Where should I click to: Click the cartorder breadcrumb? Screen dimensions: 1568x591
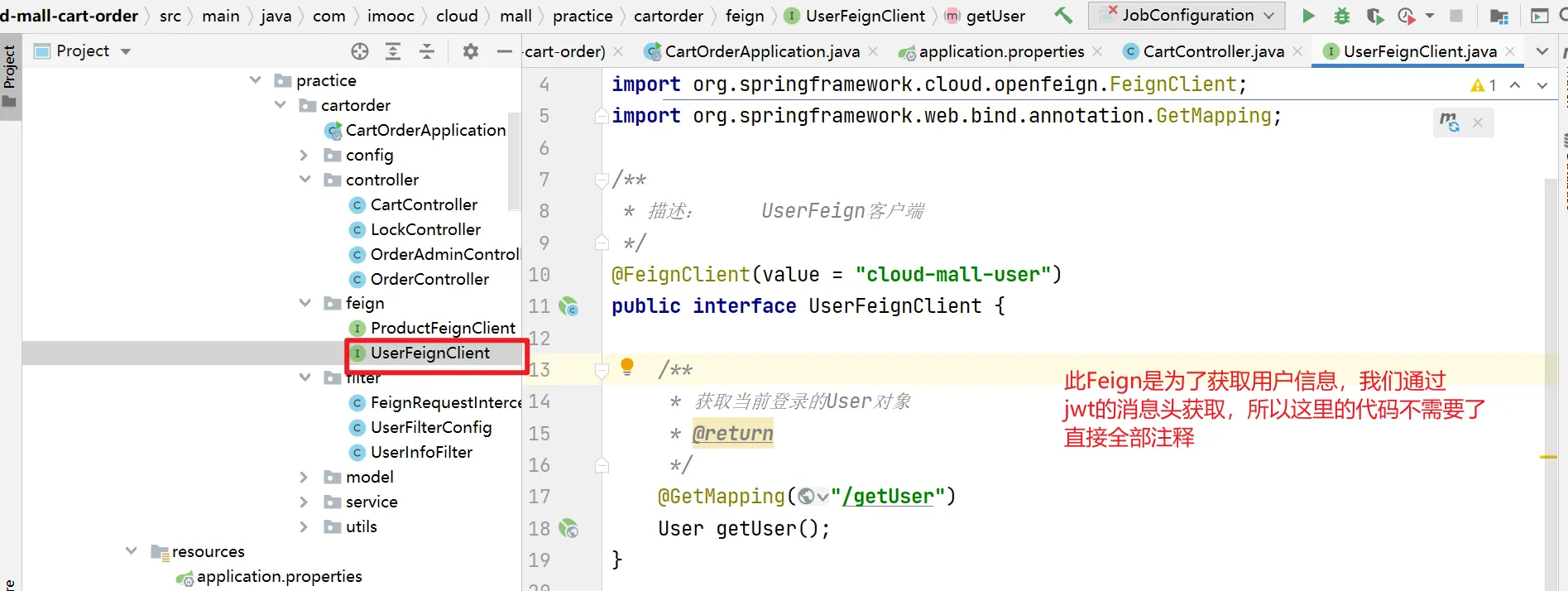(x=669, y=16)
